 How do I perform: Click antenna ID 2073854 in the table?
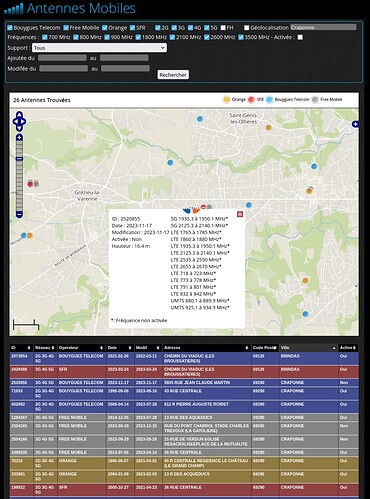pos(19,356)
